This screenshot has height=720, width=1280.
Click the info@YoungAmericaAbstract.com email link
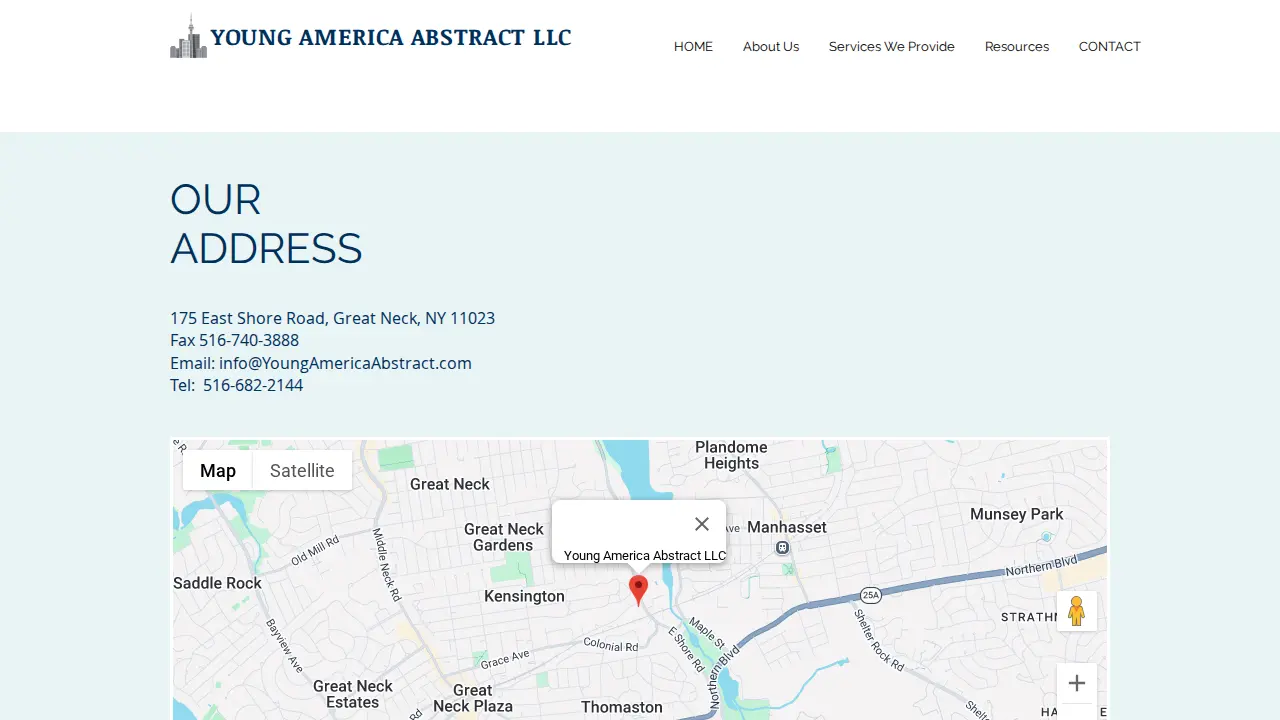(x=345, y=363)
